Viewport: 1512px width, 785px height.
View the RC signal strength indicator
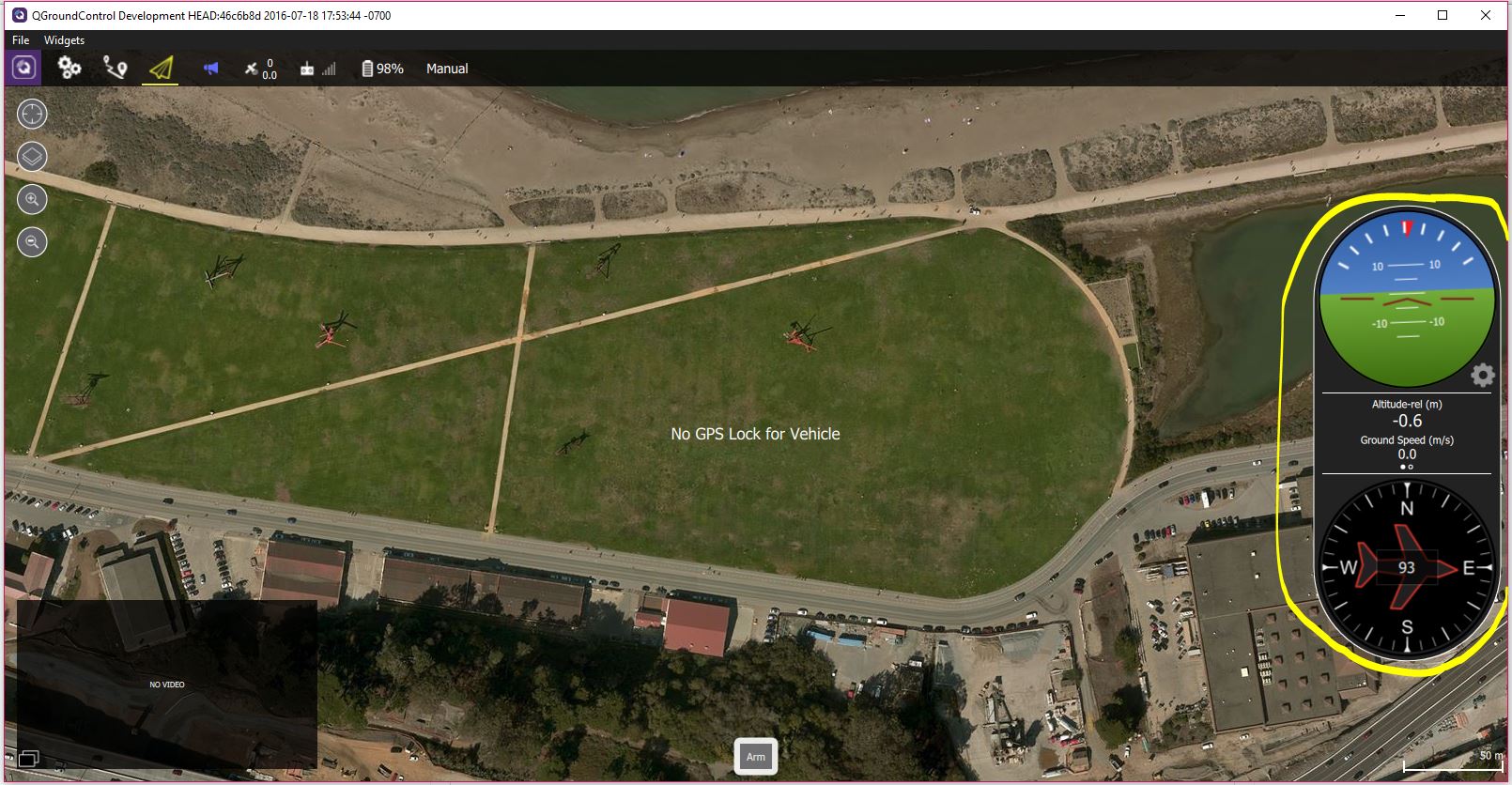(x=317, y=69)
